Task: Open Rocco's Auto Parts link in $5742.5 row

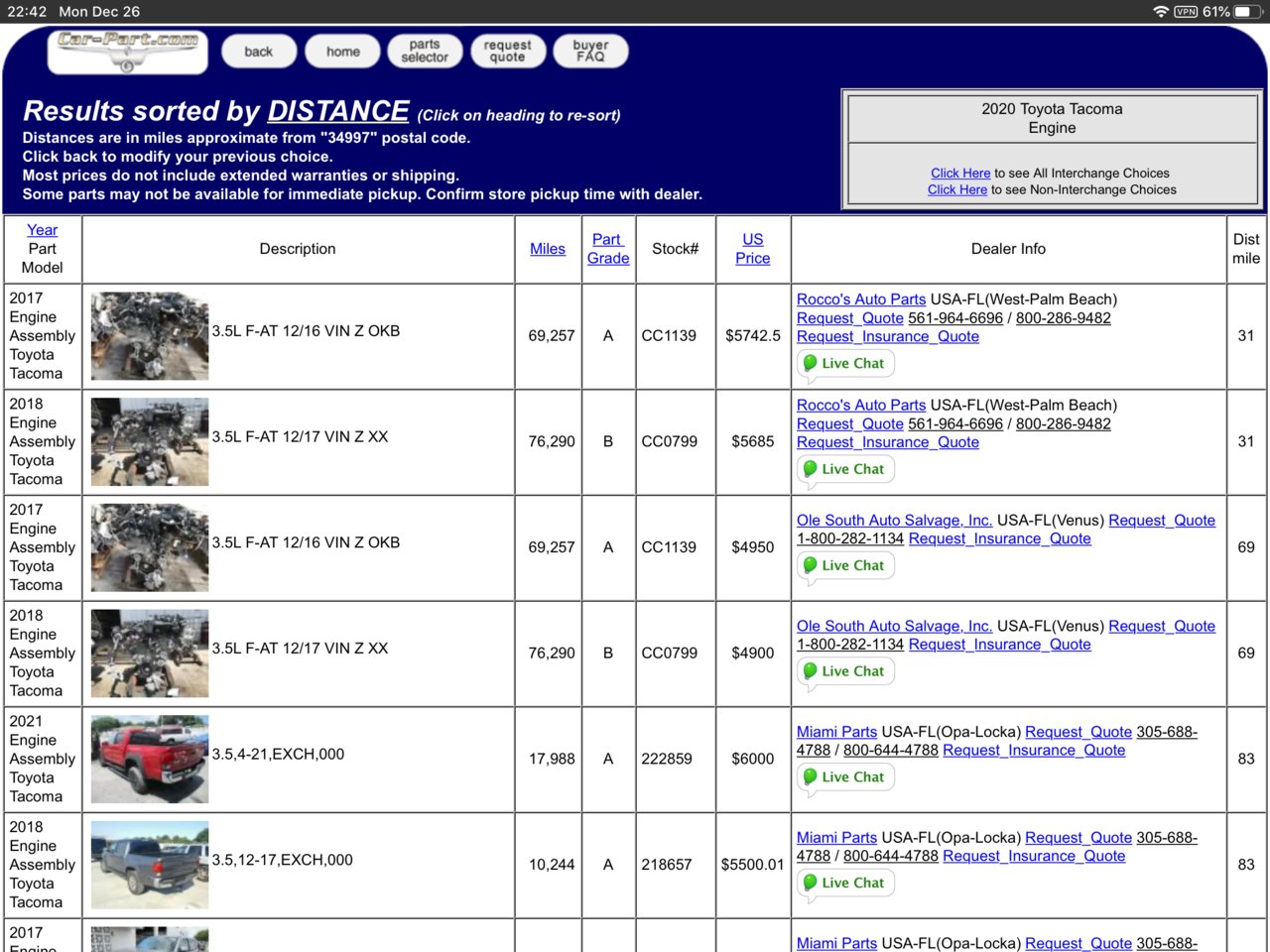Action: pyautogui.click(x=861, y=299)
